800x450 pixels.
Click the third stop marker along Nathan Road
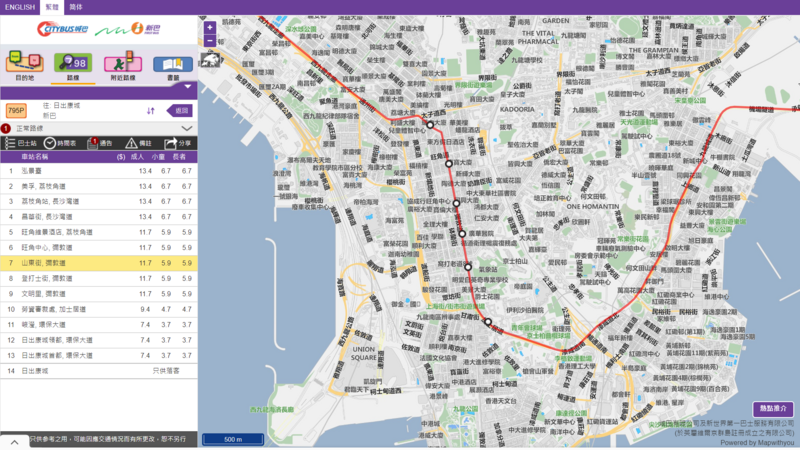coord(457,203)
